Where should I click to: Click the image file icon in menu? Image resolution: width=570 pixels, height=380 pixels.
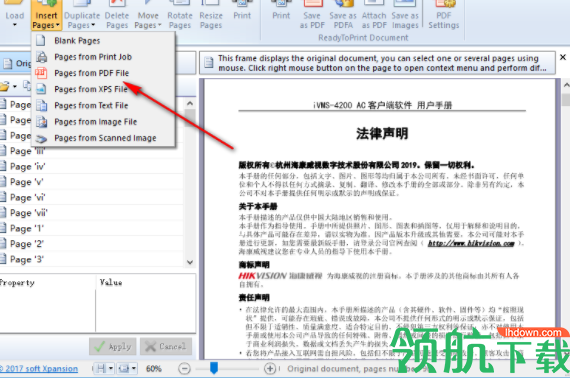click(x=41, y=122)
